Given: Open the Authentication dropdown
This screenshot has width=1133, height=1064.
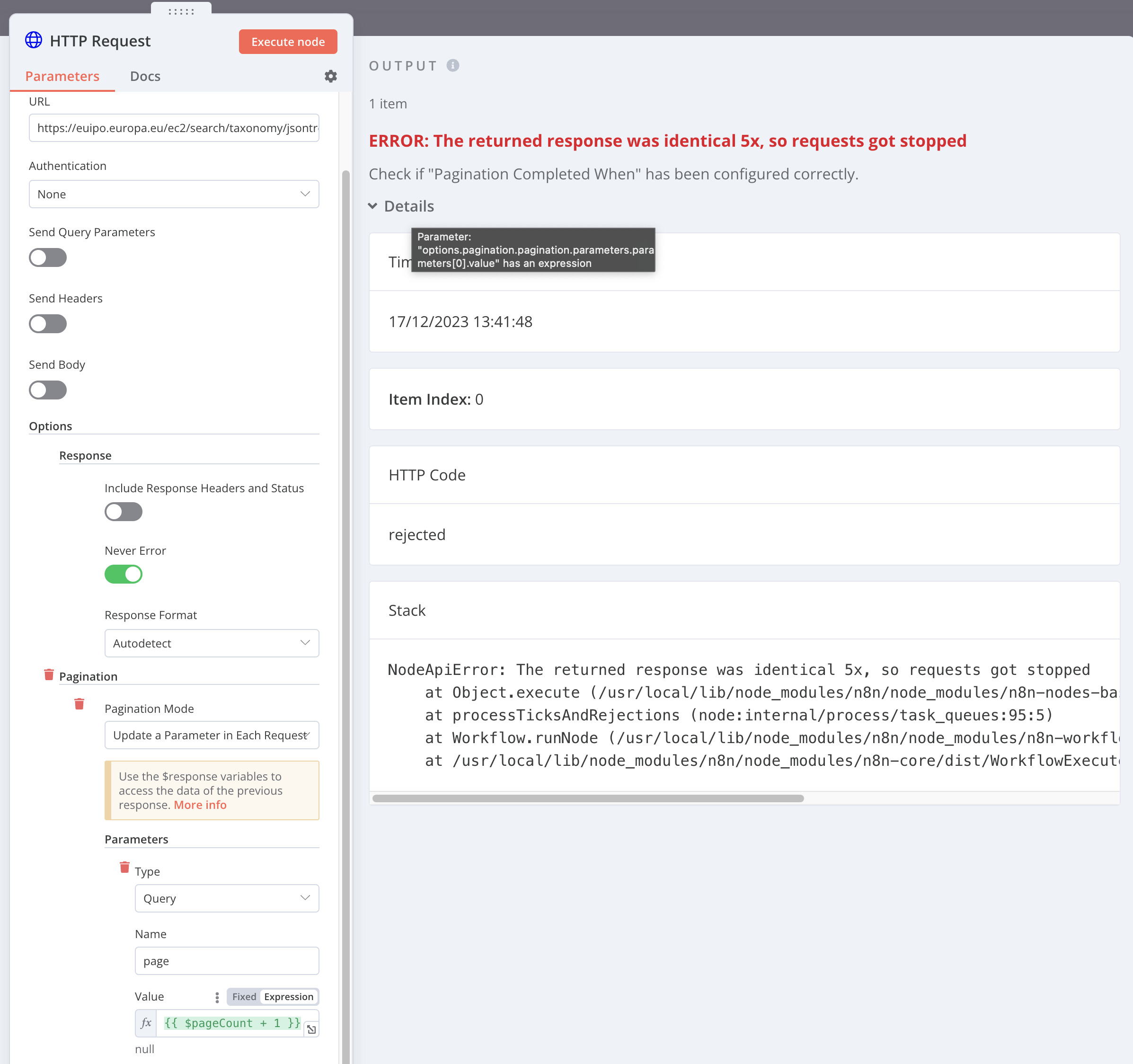Looking at the screenshot, I should (174, 195).
